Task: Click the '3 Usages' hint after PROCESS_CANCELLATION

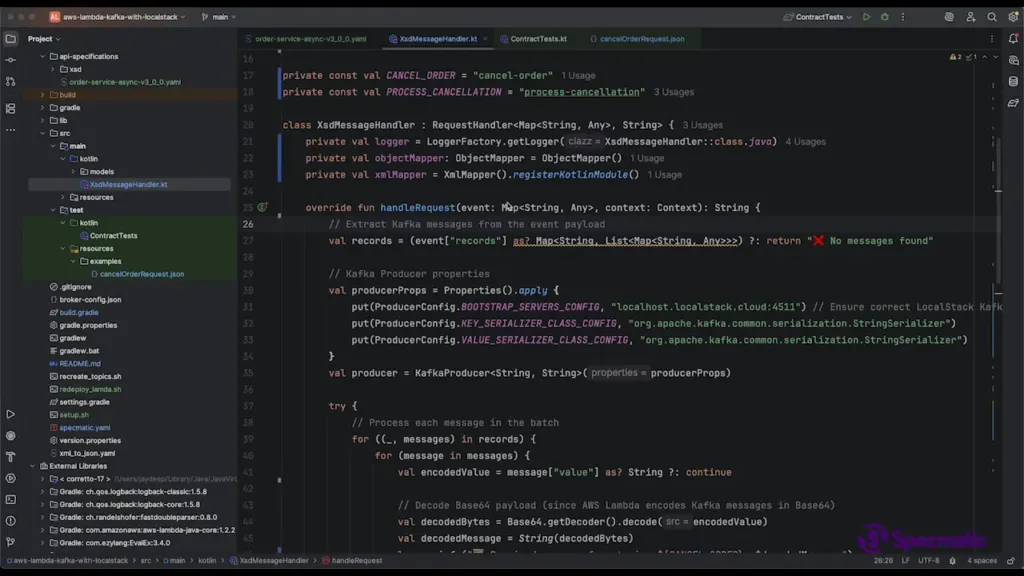Action: [673, 92]
